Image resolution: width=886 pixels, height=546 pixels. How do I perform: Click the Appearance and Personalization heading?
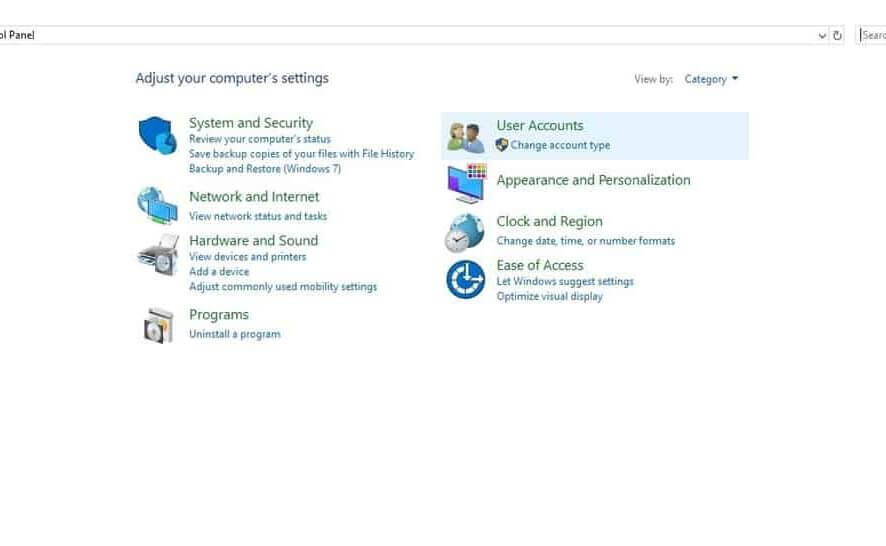pos(593,180)
